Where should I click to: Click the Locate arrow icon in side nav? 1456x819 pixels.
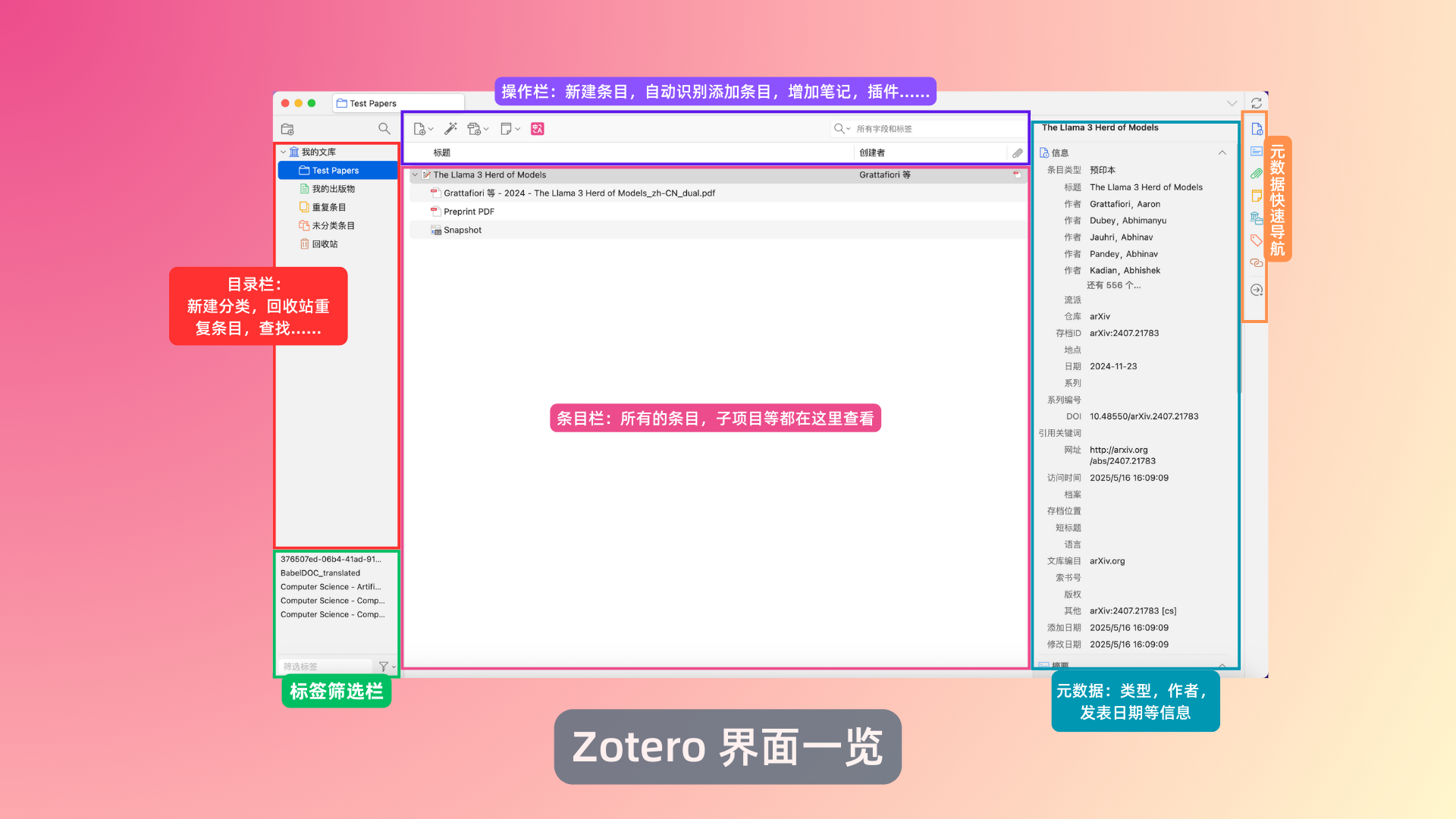pyautogui.click(x=1257, y=290)
